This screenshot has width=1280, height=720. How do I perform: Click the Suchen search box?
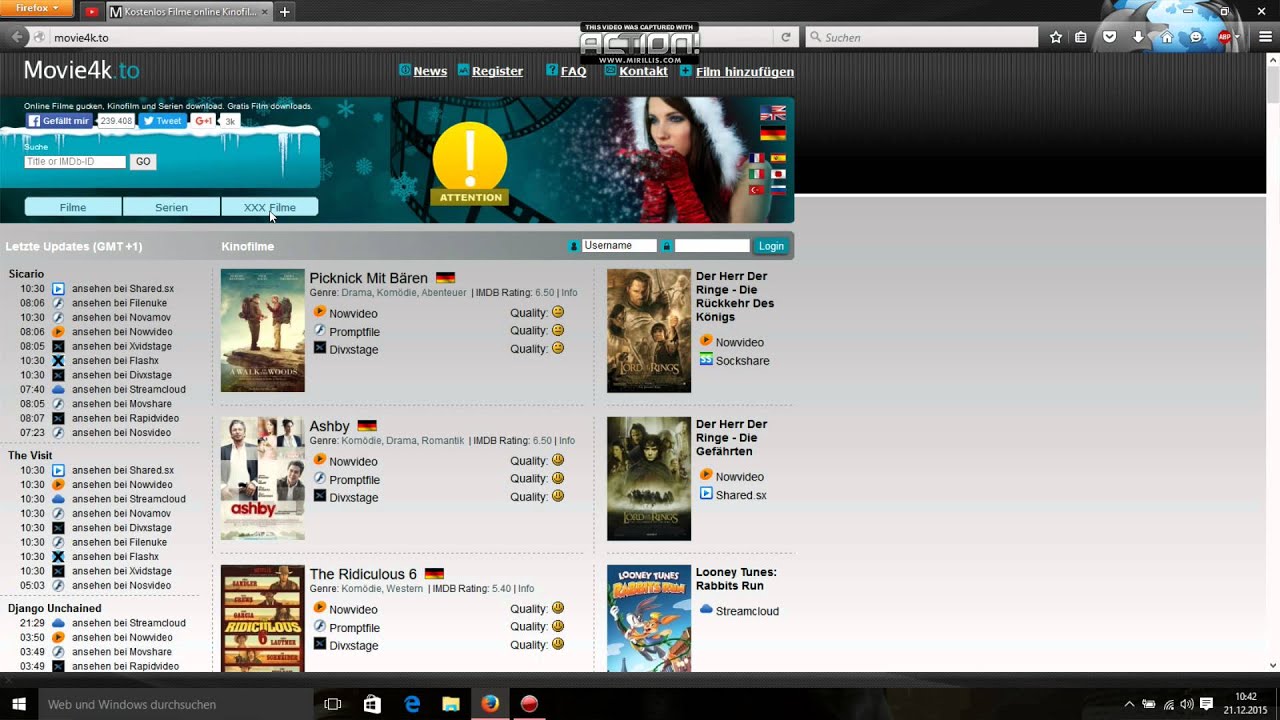pos(921,37)
